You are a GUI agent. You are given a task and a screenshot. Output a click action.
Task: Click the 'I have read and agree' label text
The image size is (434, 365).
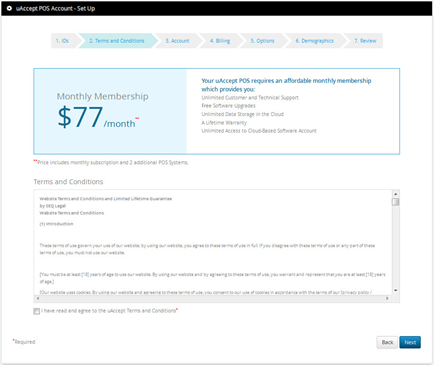click(109, 311)
